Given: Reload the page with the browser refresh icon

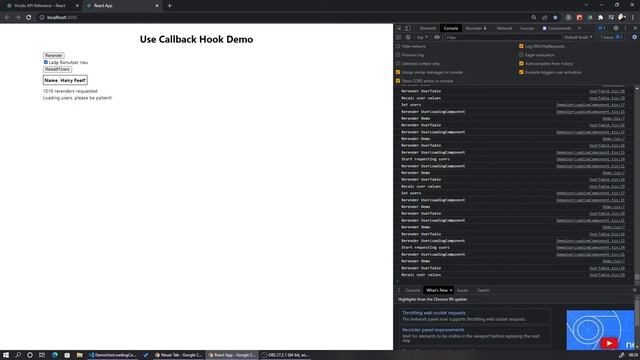Looking at the screenshot, I should [x=29, y=18].
